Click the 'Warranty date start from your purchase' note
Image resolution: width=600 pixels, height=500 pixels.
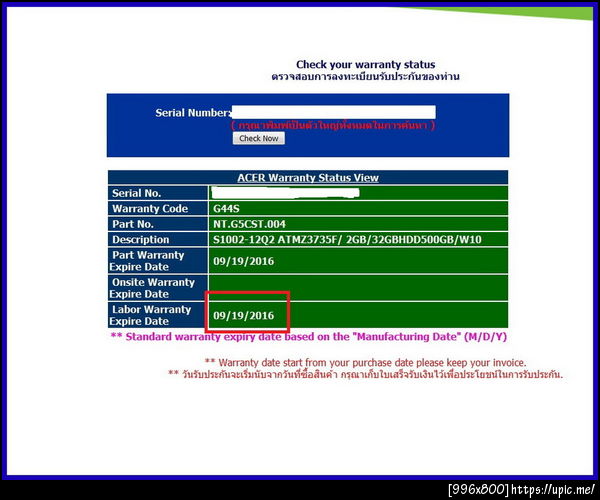[365, 362]
